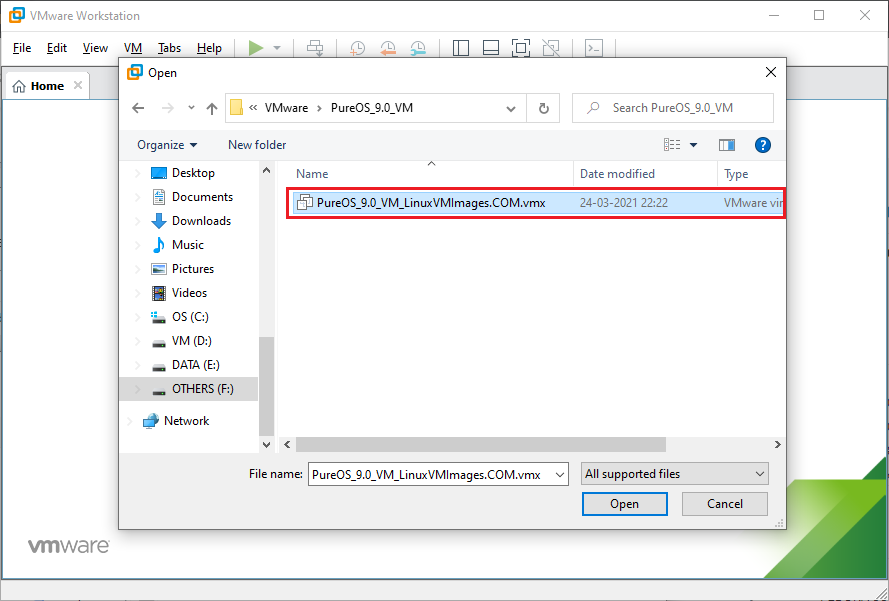Click Revert to Snapshot toolbar icon

(388, 48)
